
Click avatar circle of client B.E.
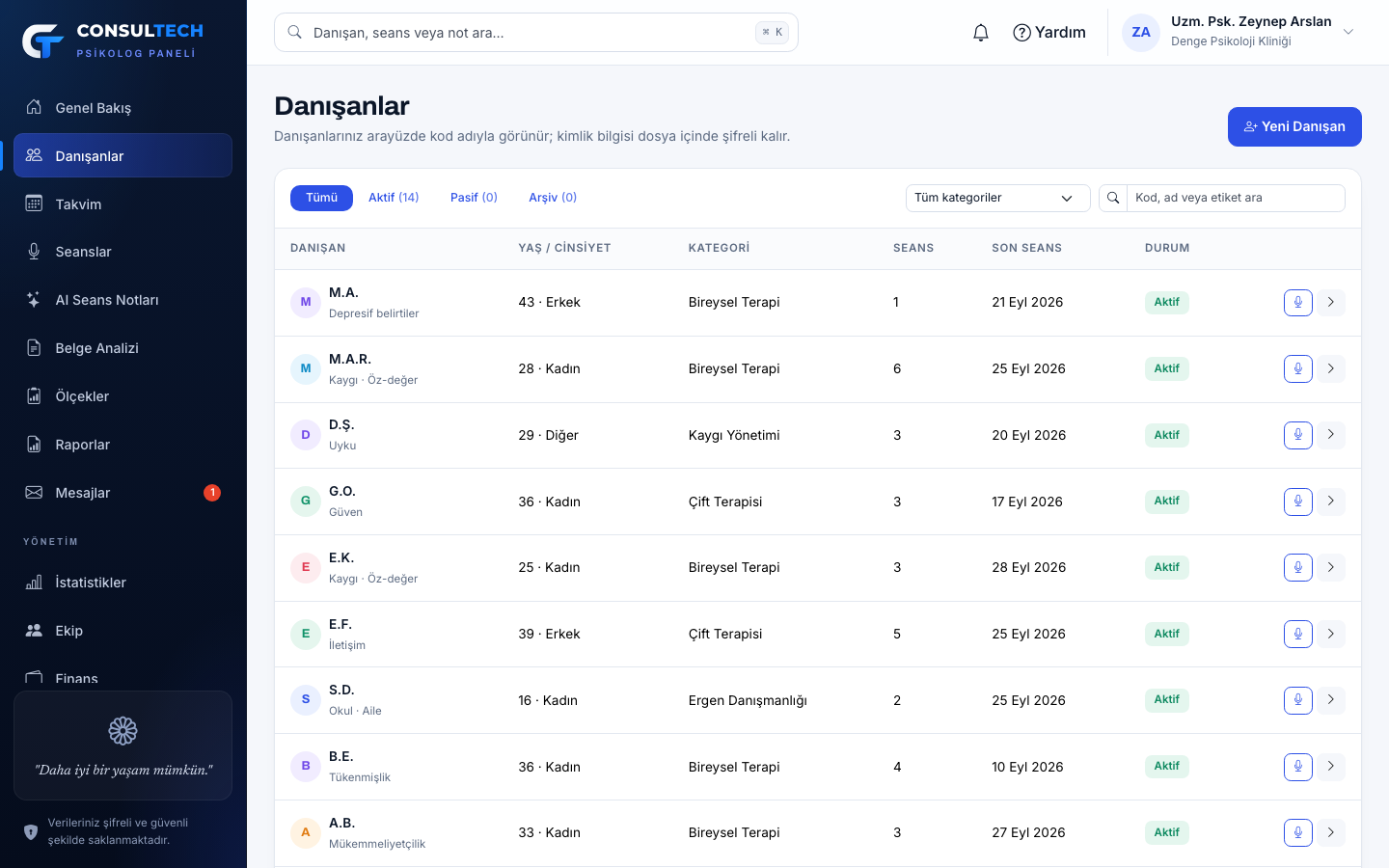pyautogui.click(x=306, y=767)
